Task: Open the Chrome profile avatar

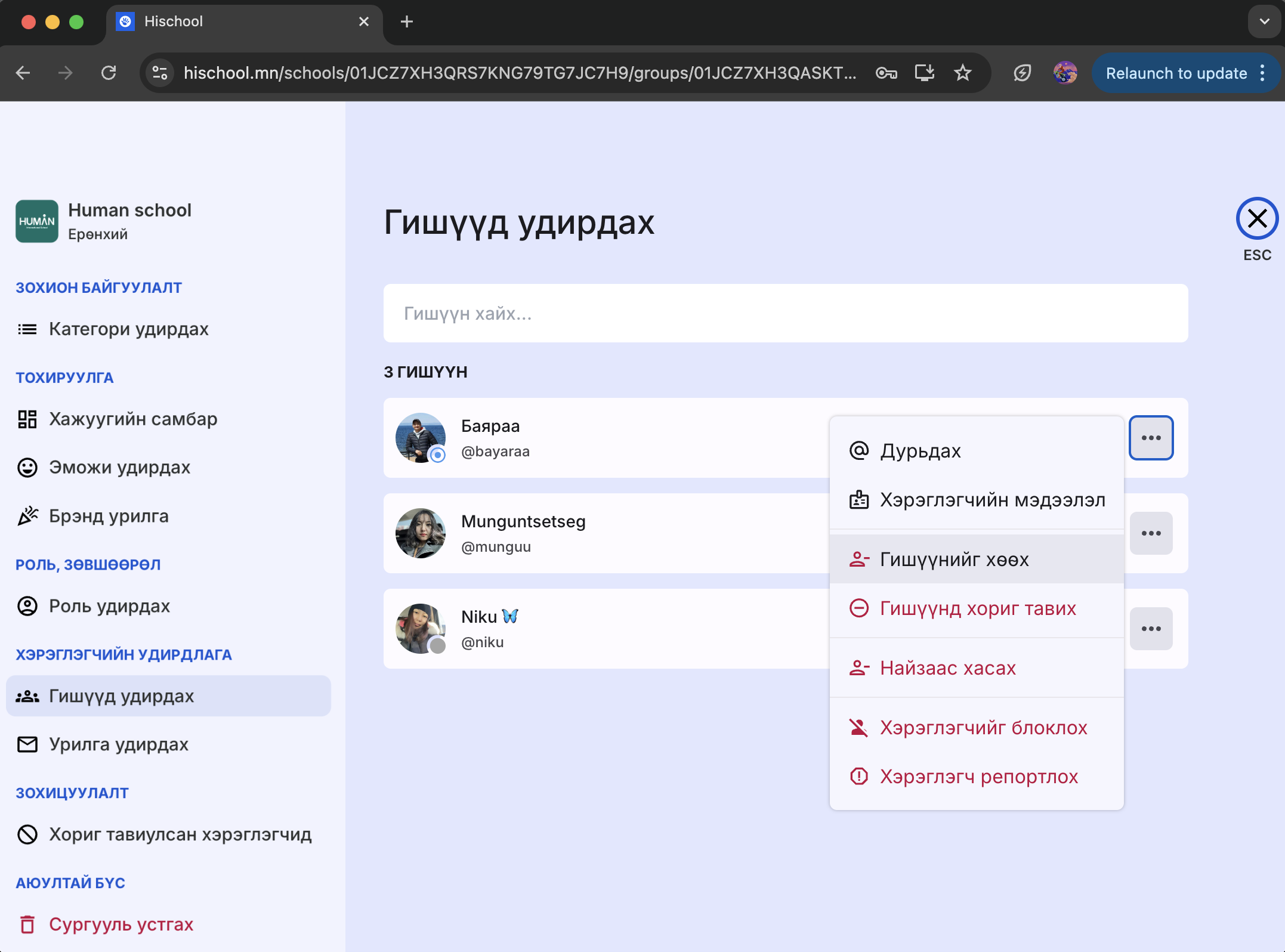Action: pos(1065,73)
